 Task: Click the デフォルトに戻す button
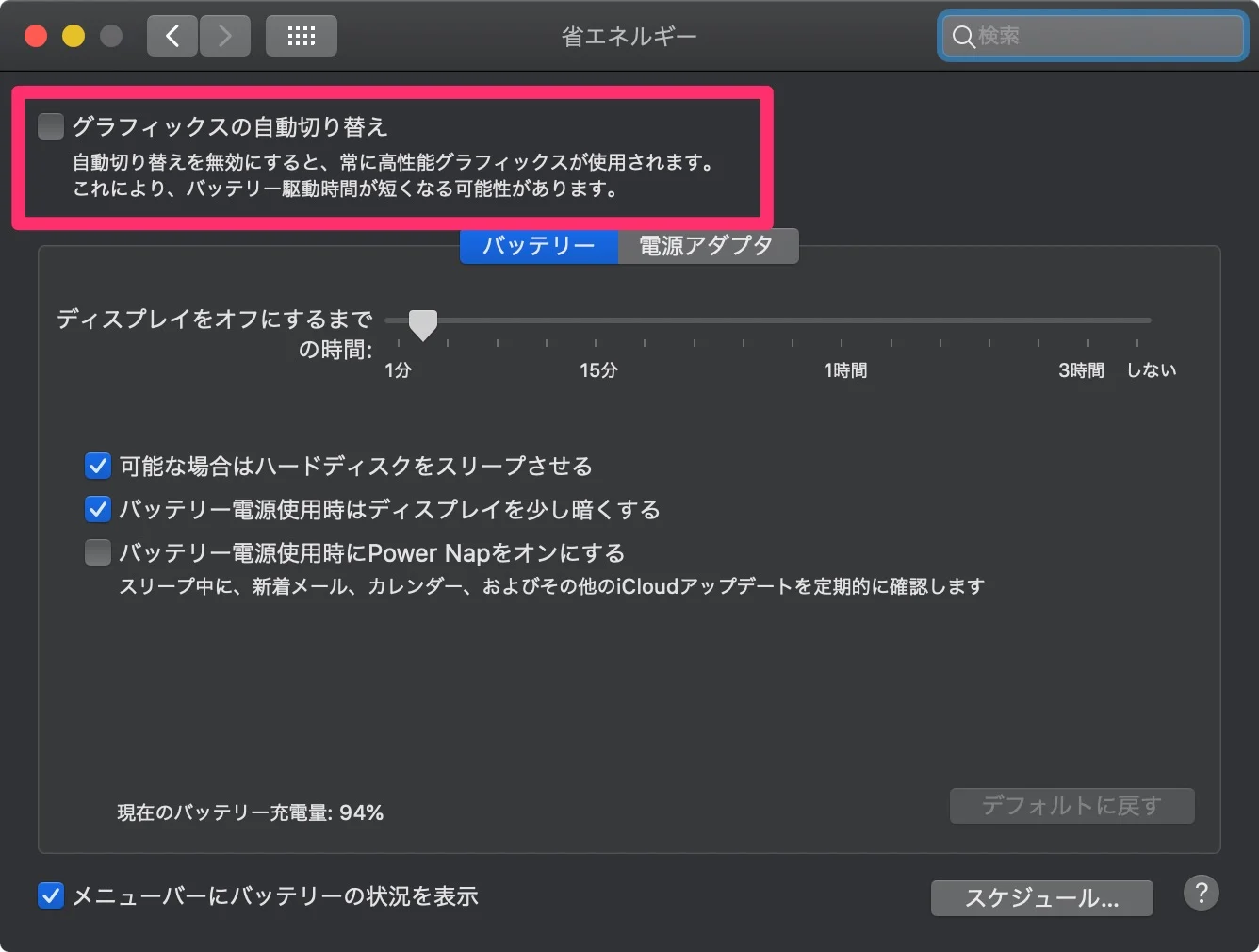click(x=1072, y=806)
